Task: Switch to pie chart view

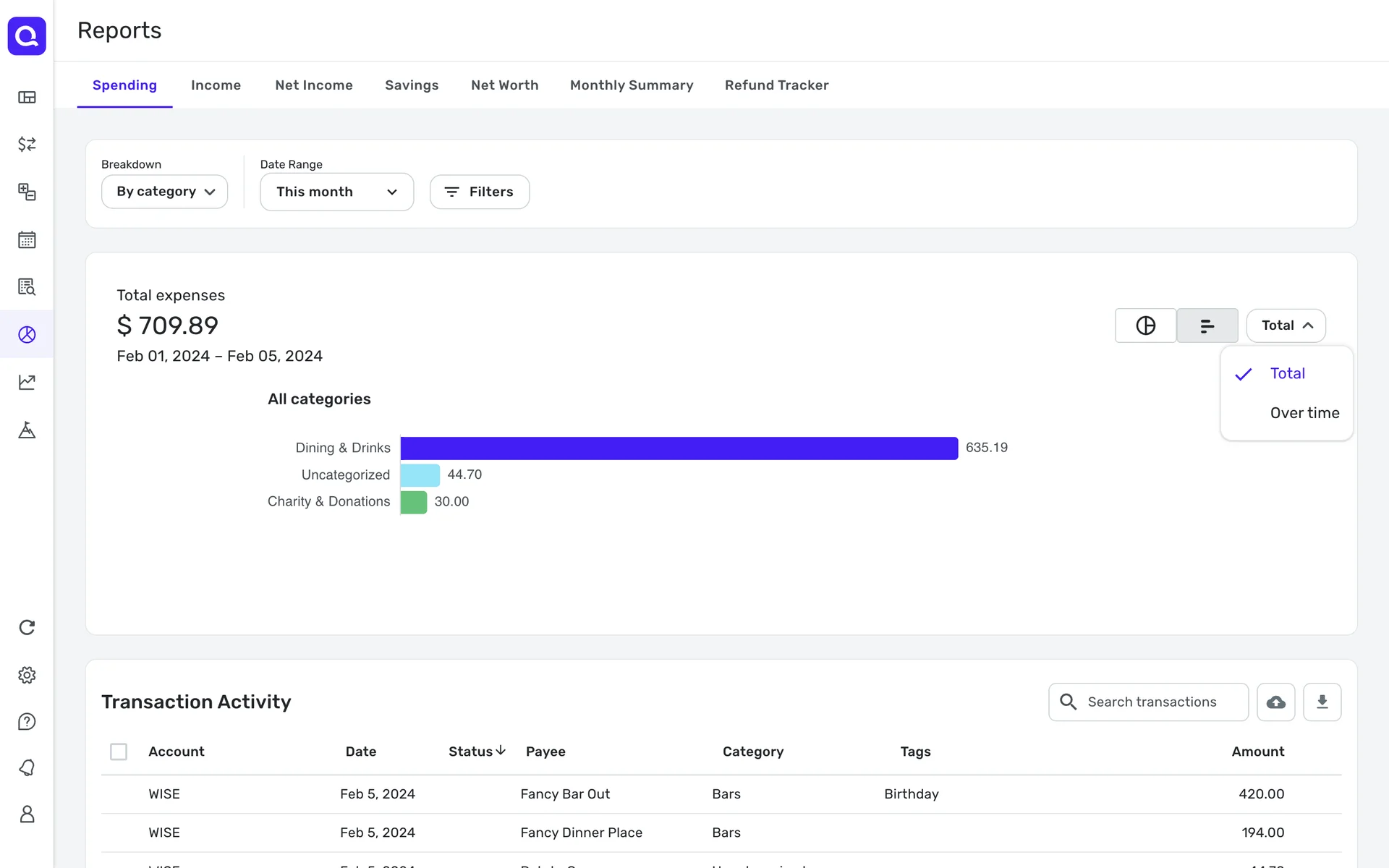Action: [x=1145, y=325]
